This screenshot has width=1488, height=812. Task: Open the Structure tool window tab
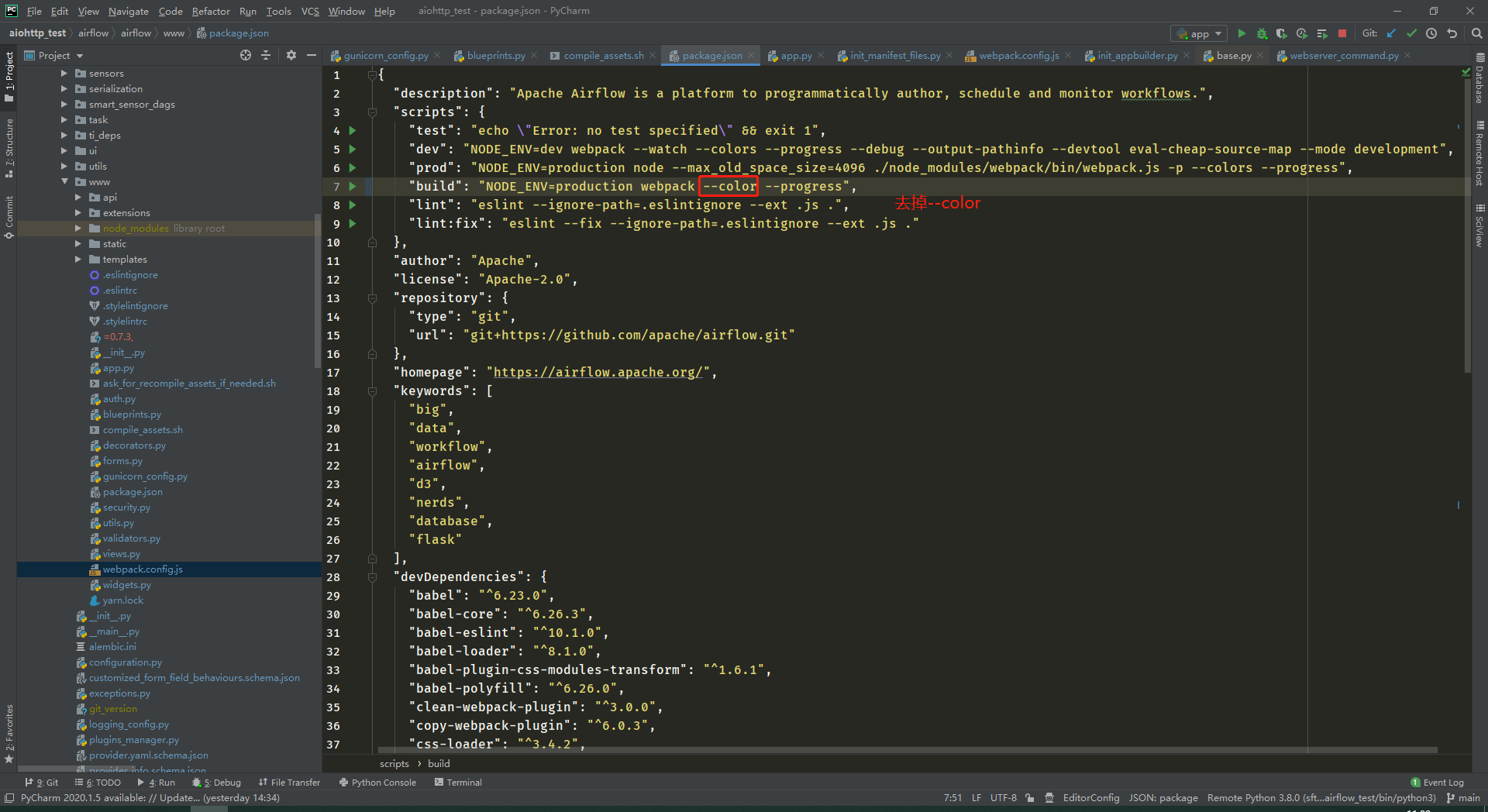point(9,147)
